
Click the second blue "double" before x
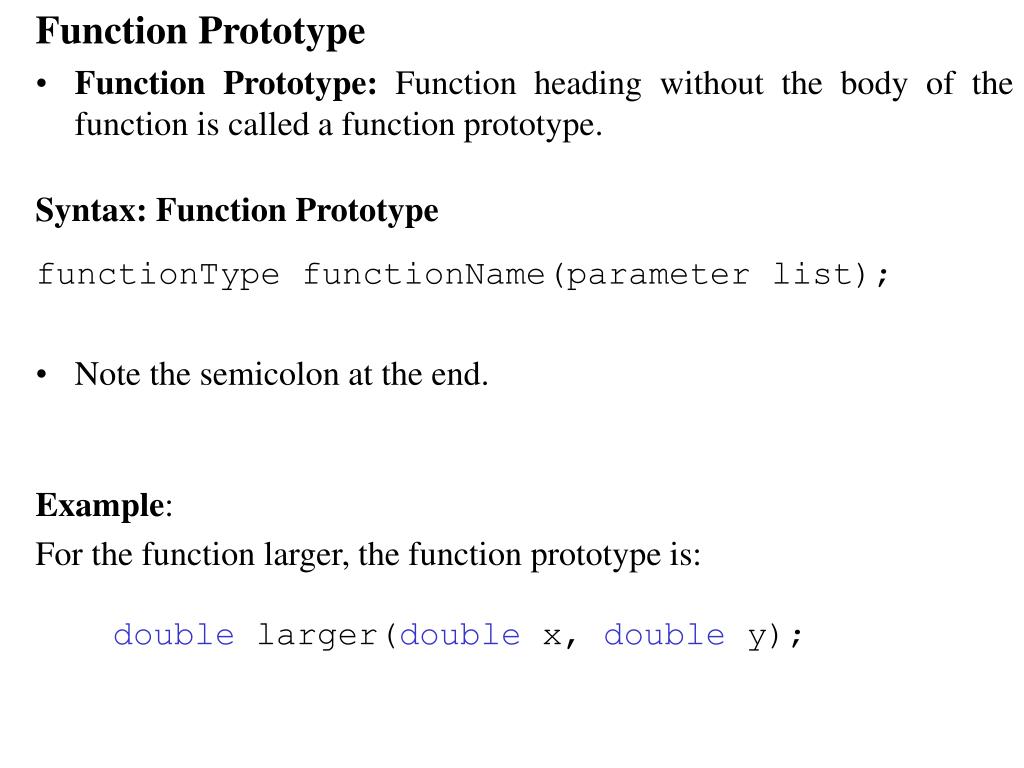[460, 635]
